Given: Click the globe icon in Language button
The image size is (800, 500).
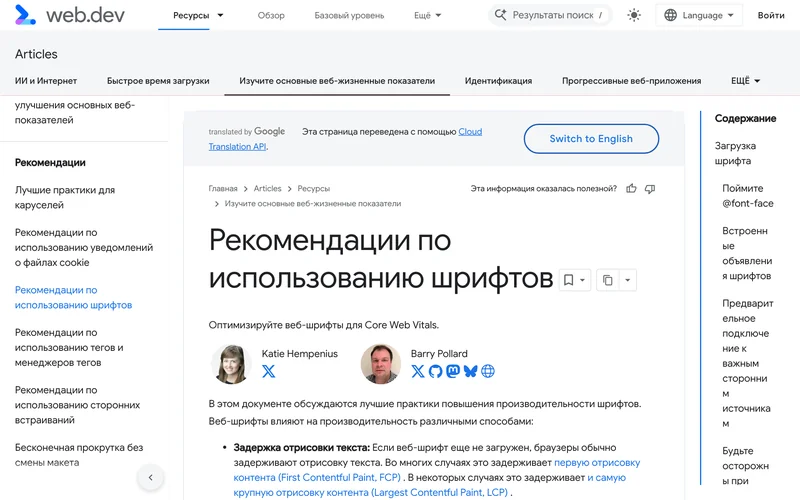Looking at the screenshot, I should (670, 15).
